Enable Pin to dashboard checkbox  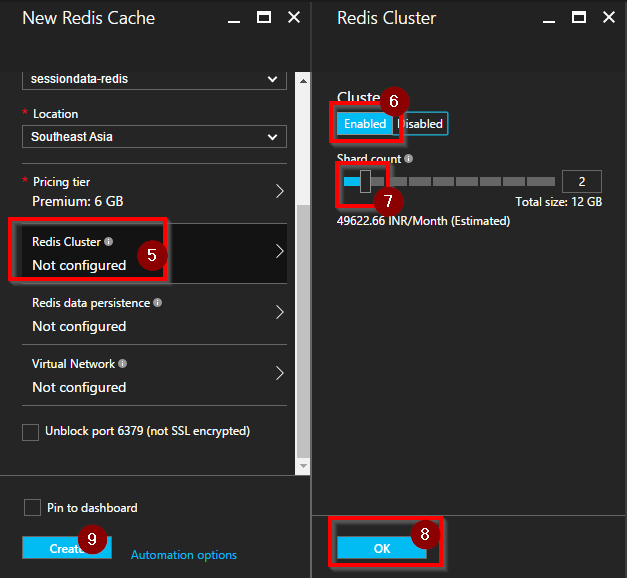(33, 508)
